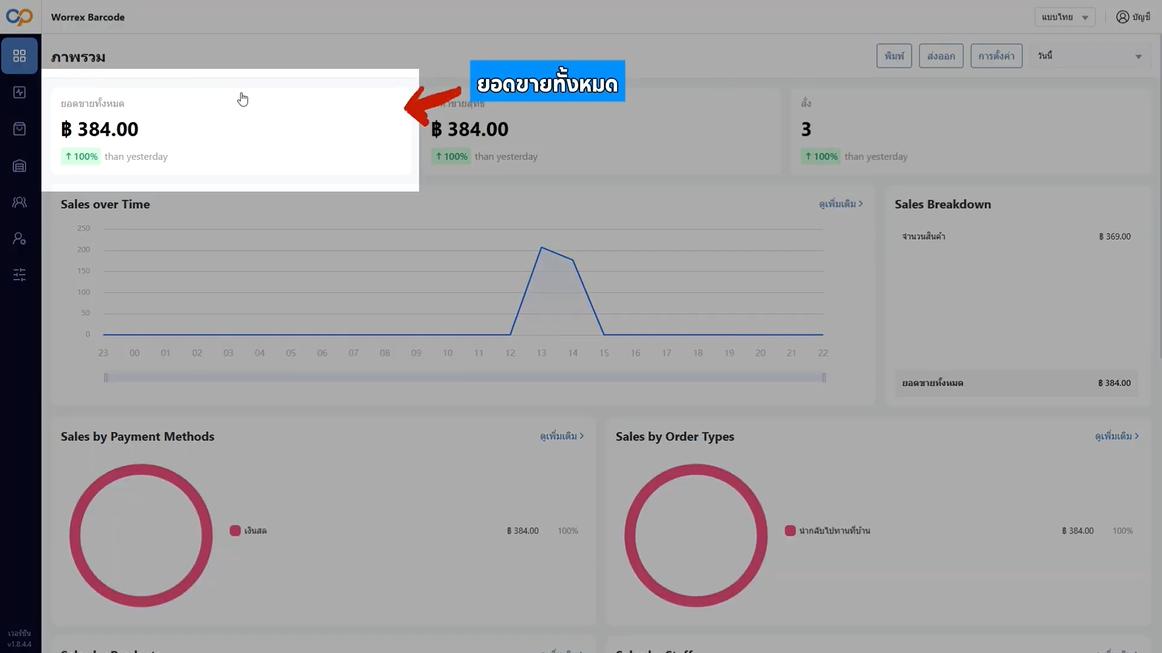
Task: Click the 100% badge in the highlighted sales card
Action: pos(81,156)
